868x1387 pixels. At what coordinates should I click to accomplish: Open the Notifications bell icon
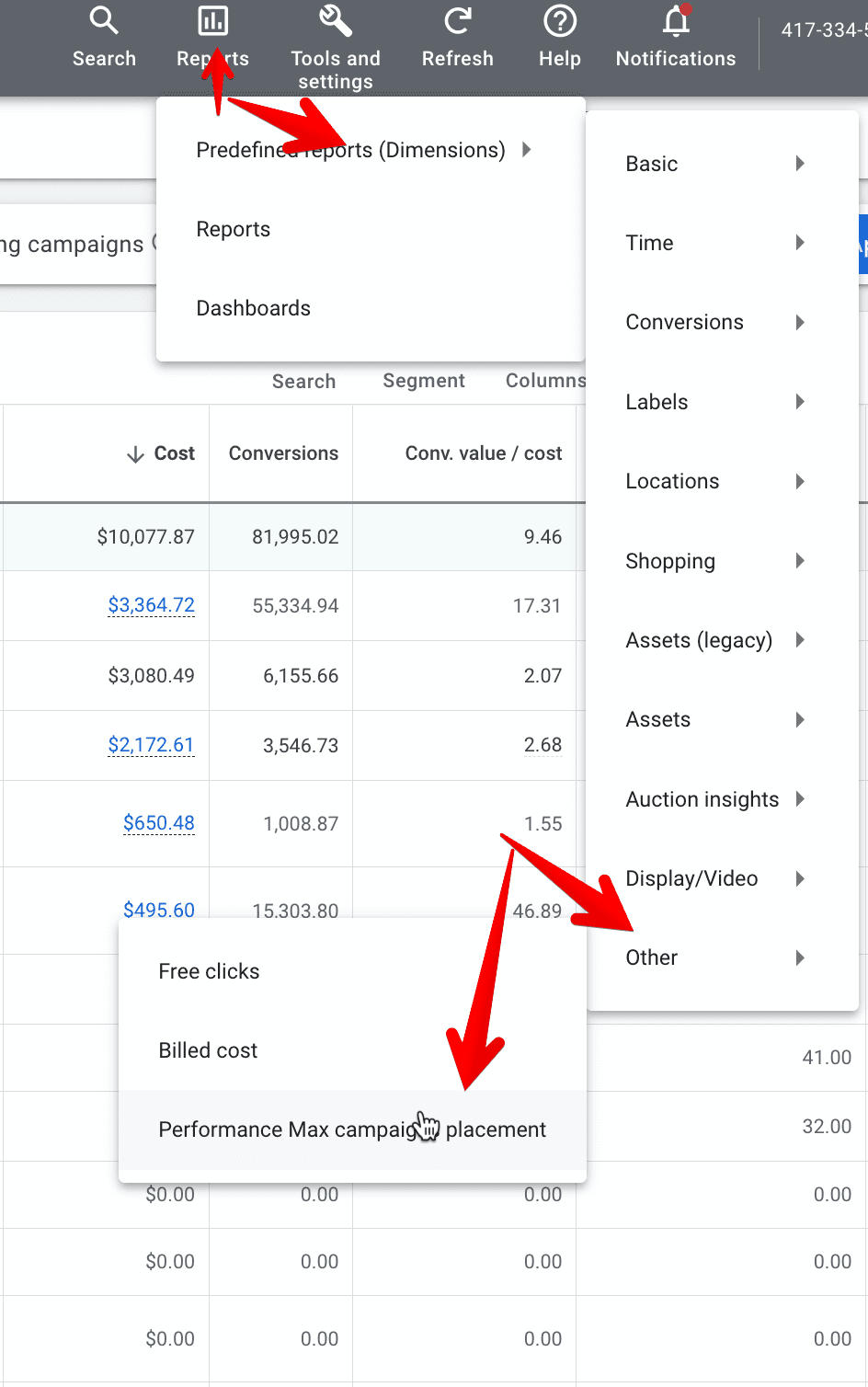coord(676,20)
